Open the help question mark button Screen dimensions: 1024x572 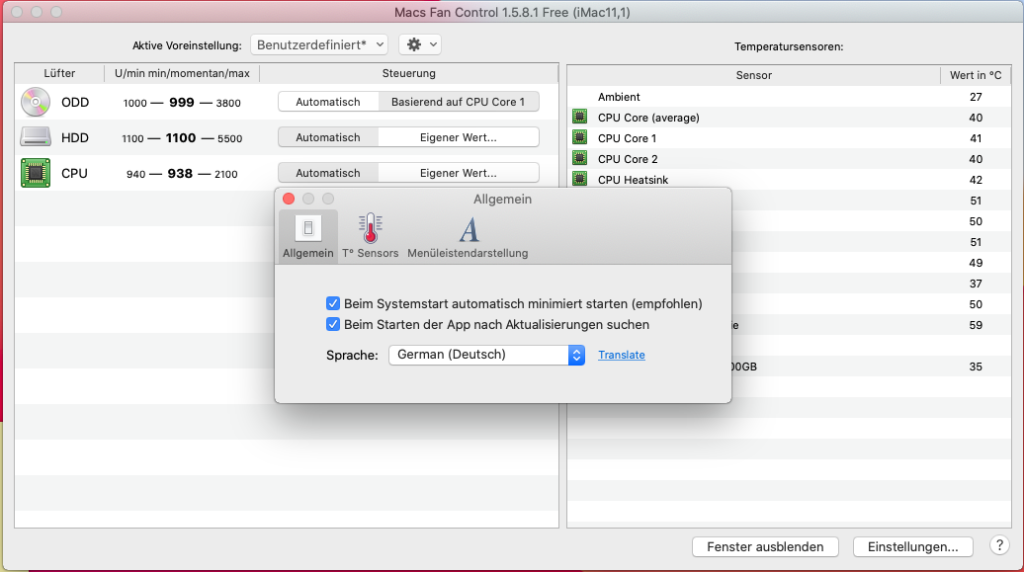[999, 545]
